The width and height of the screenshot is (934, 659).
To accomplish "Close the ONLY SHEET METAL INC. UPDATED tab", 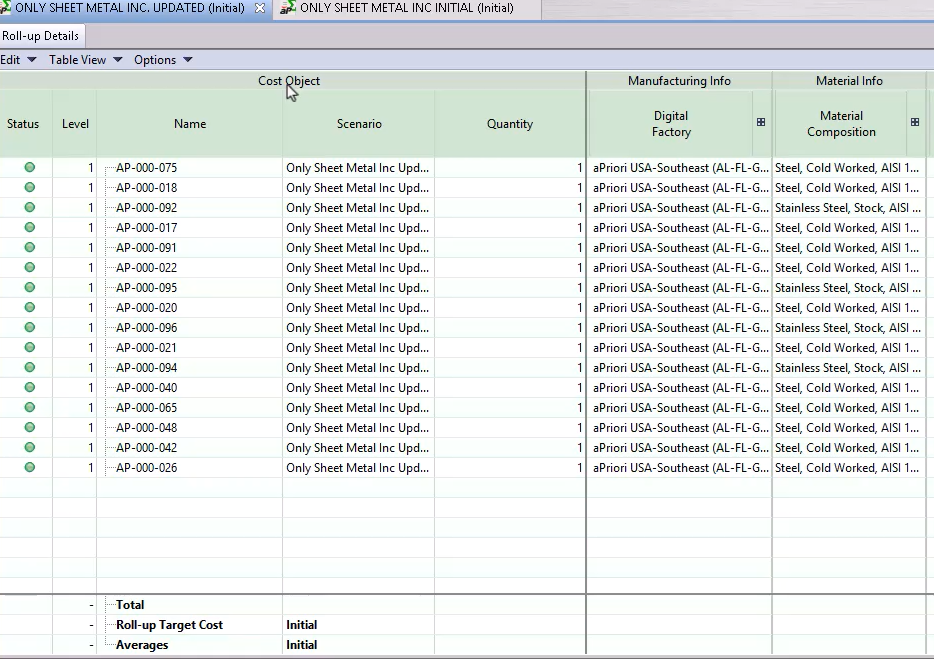I will click(x=260, y=8).
